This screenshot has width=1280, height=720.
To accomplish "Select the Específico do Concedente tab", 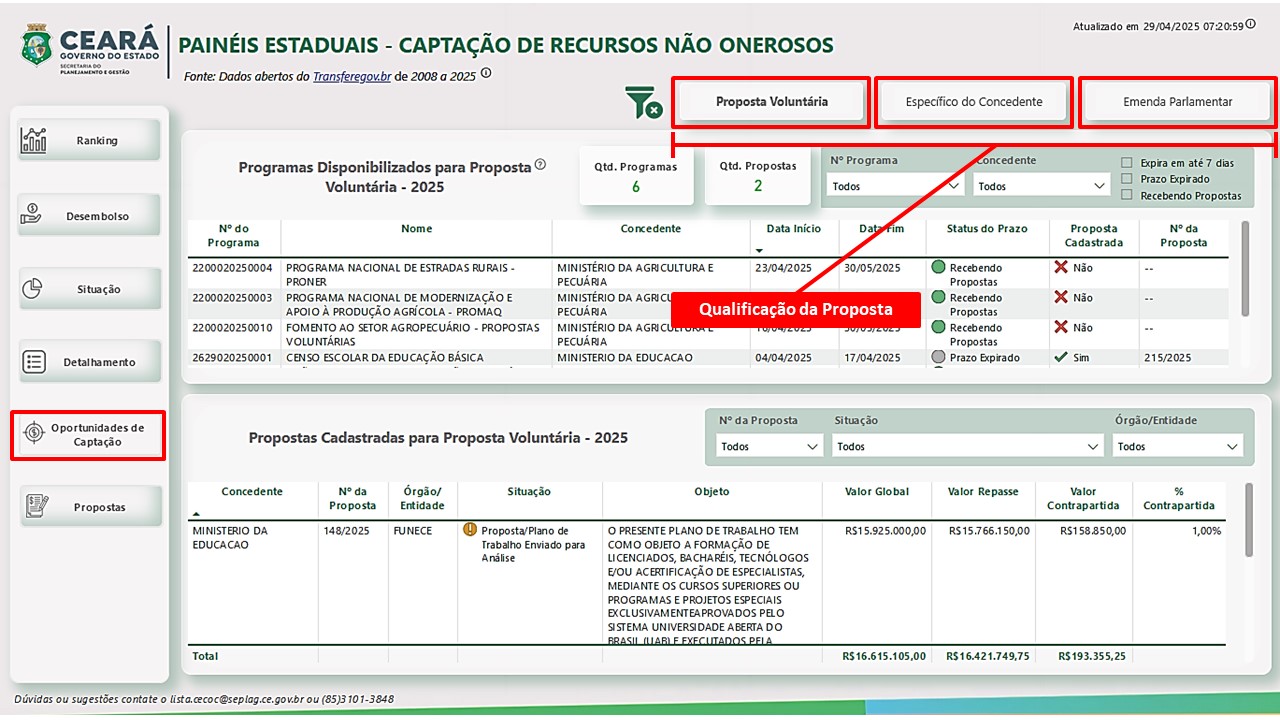I will pyautogui.click(x=974, y=102).
